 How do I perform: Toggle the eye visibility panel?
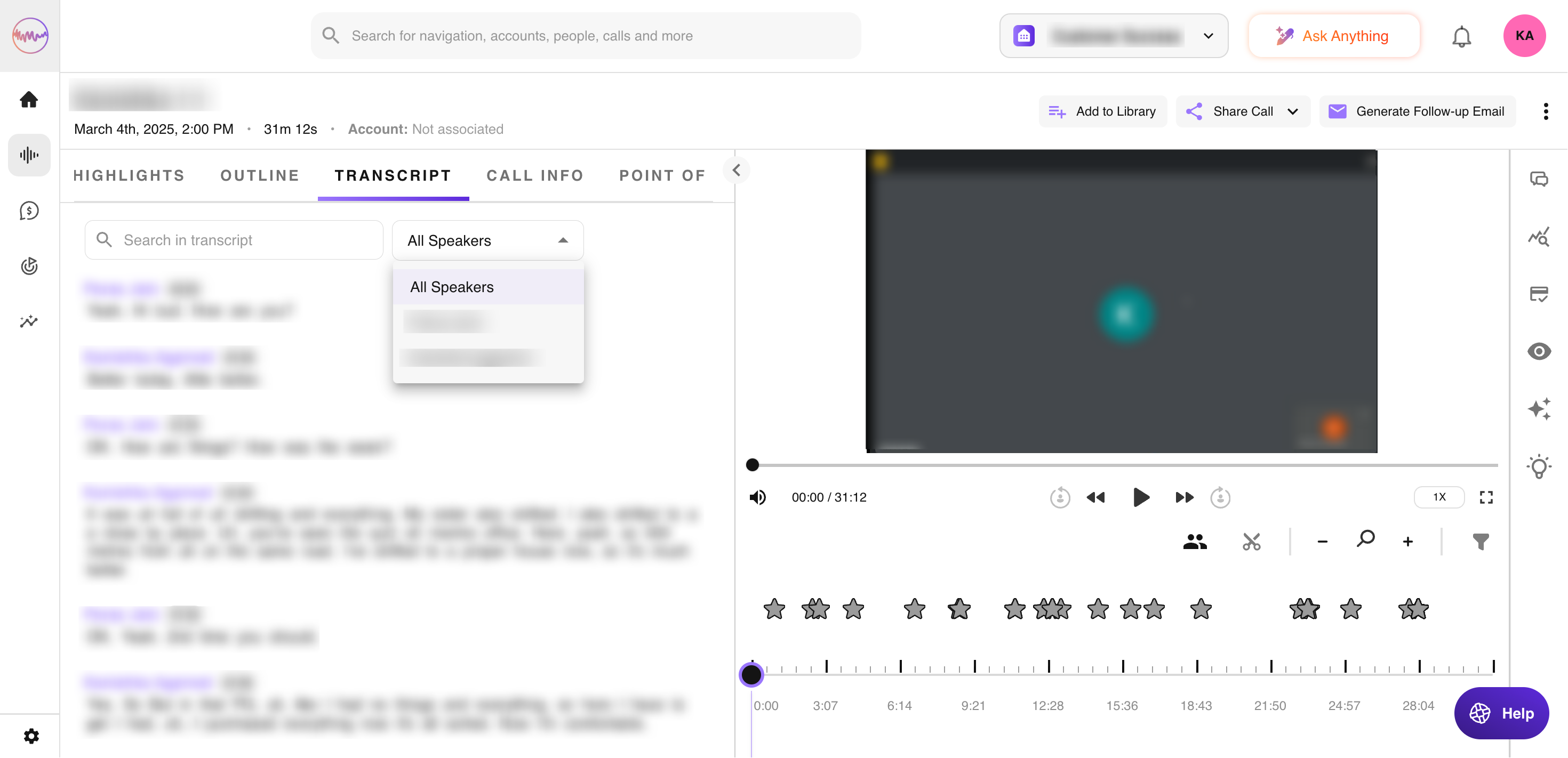click(x=1538, y=352)
